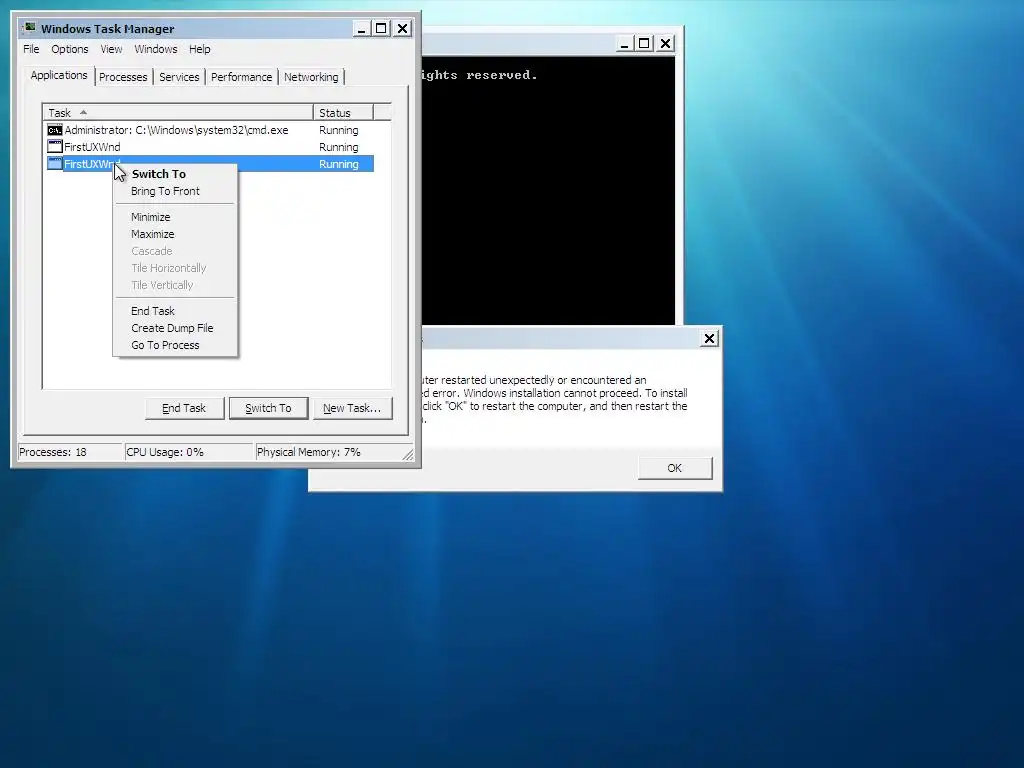Choose Go To Process in context menu
This screenshot has height=768, width=1024.
[175, 345]
